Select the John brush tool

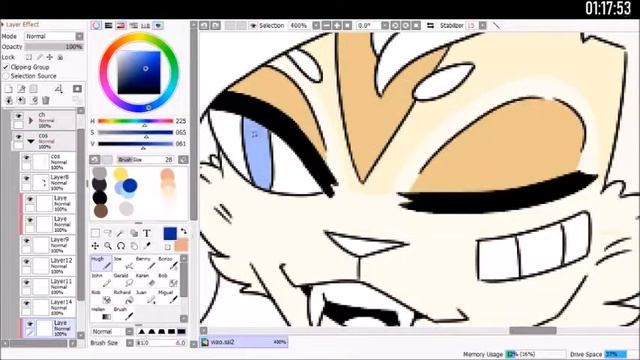(101, 280)
